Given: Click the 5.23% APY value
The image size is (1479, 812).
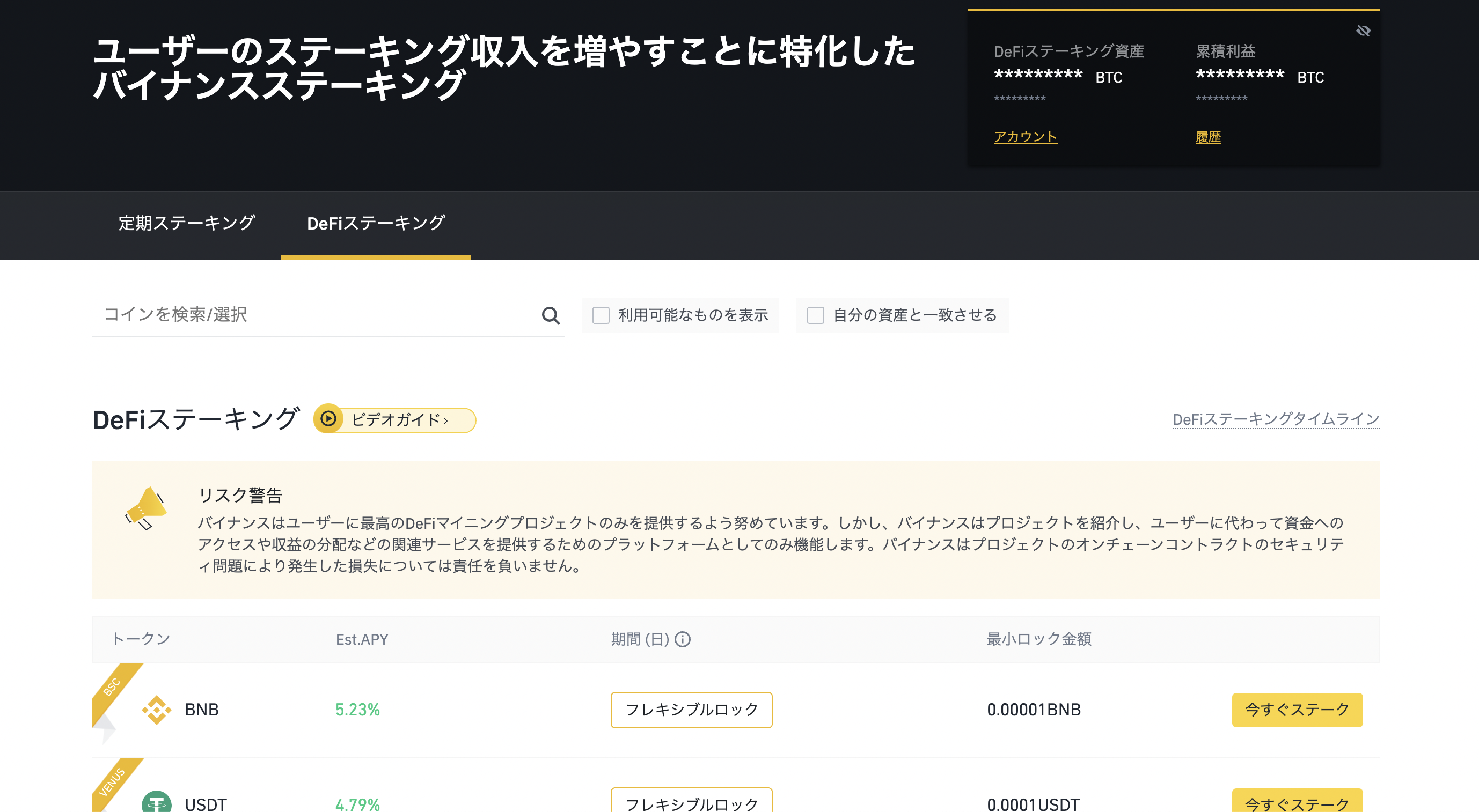Looking at the screenshot, I should click(357, 710).
